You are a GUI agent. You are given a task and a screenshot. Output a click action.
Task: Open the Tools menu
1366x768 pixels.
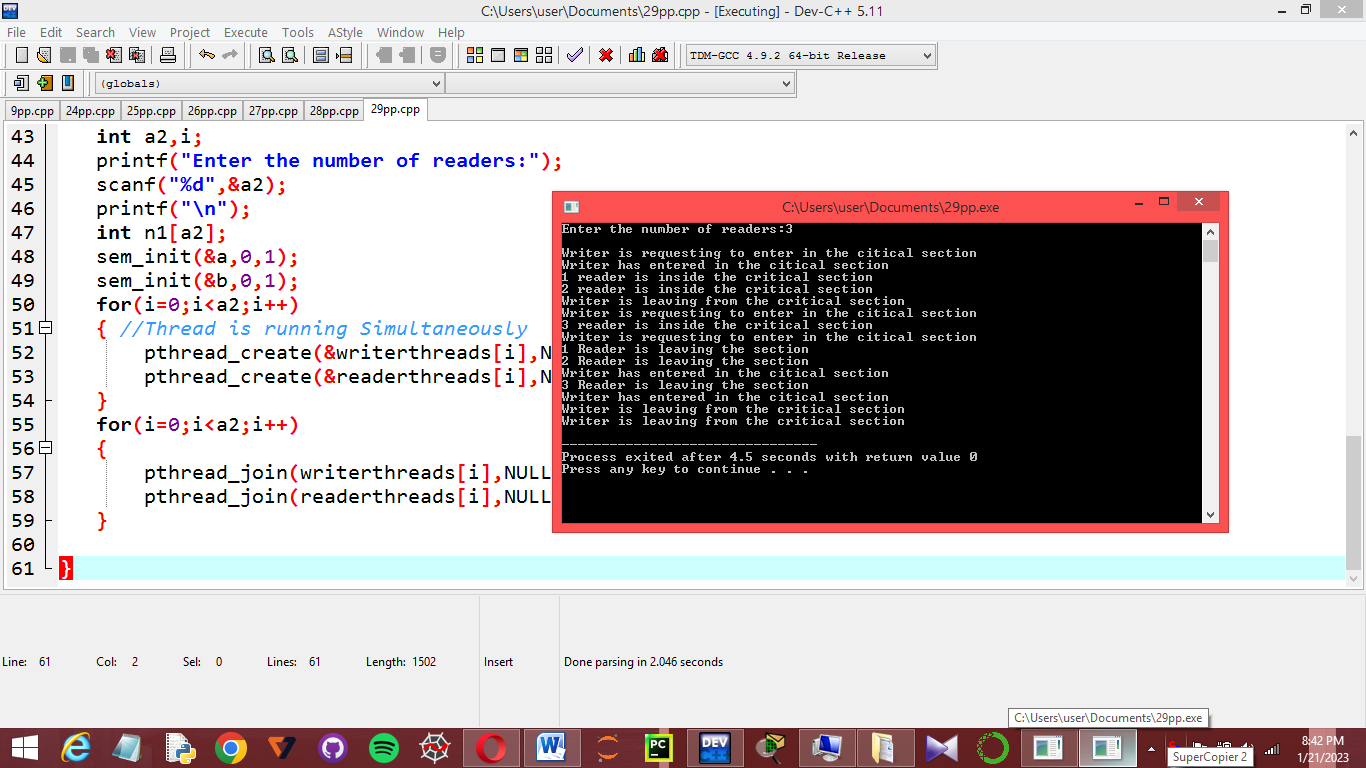coord(297,32)
